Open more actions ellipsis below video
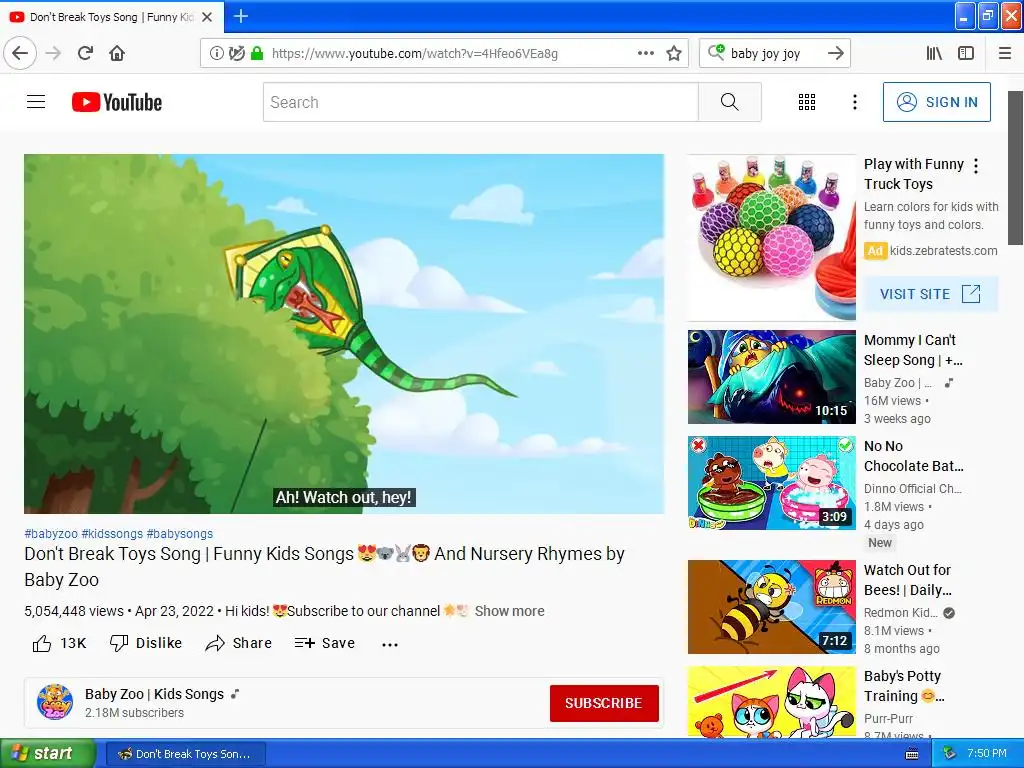 [x=390, y=645]
